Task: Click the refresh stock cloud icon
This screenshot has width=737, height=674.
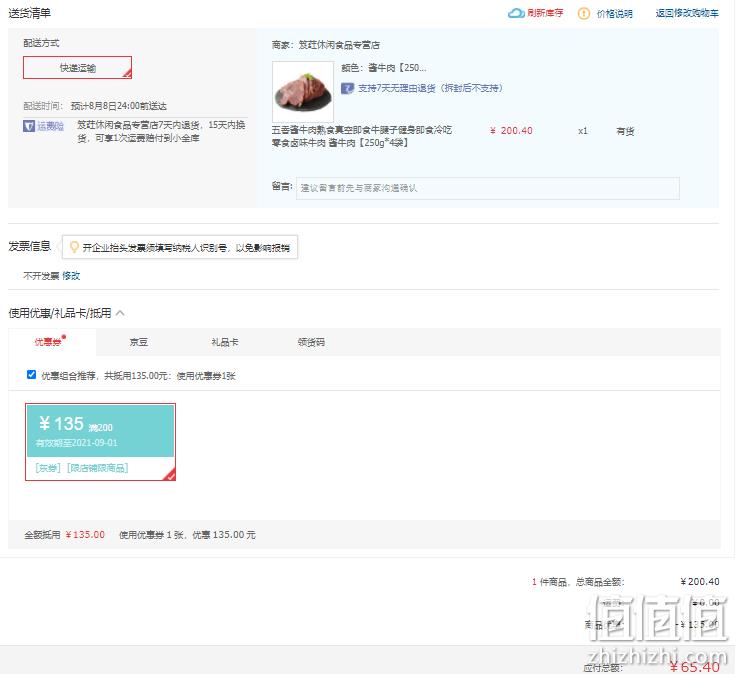Action: click(516, 13)
